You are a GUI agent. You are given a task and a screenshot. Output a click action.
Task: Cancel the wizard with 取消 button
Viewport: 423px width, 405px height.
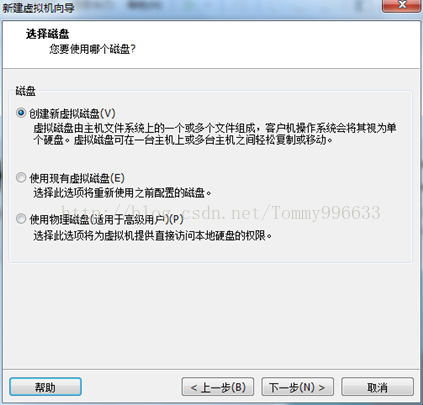point(377,387)
